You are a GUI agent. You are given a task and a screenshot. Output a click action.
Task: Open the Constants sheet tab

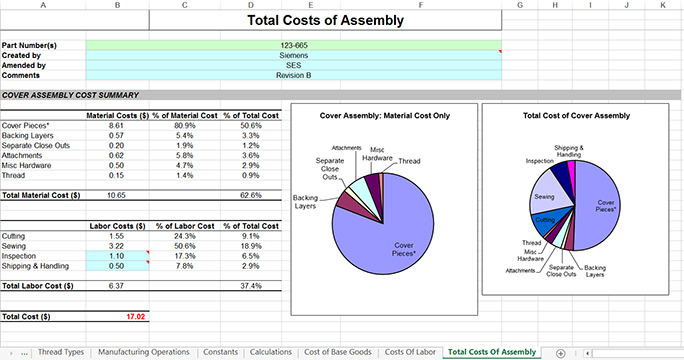(220, 352)
